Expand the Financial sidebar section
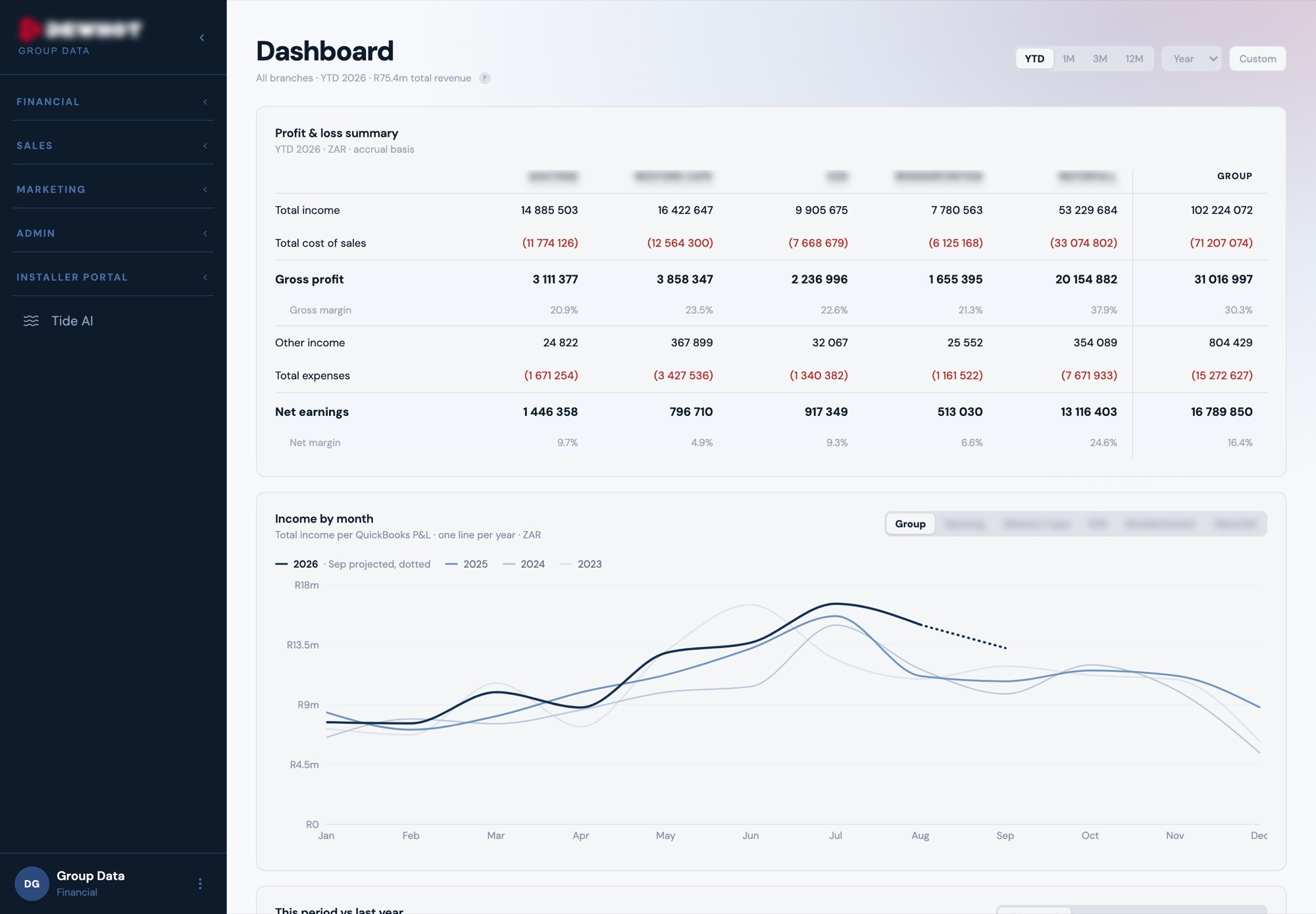 [x=113, y=102]
